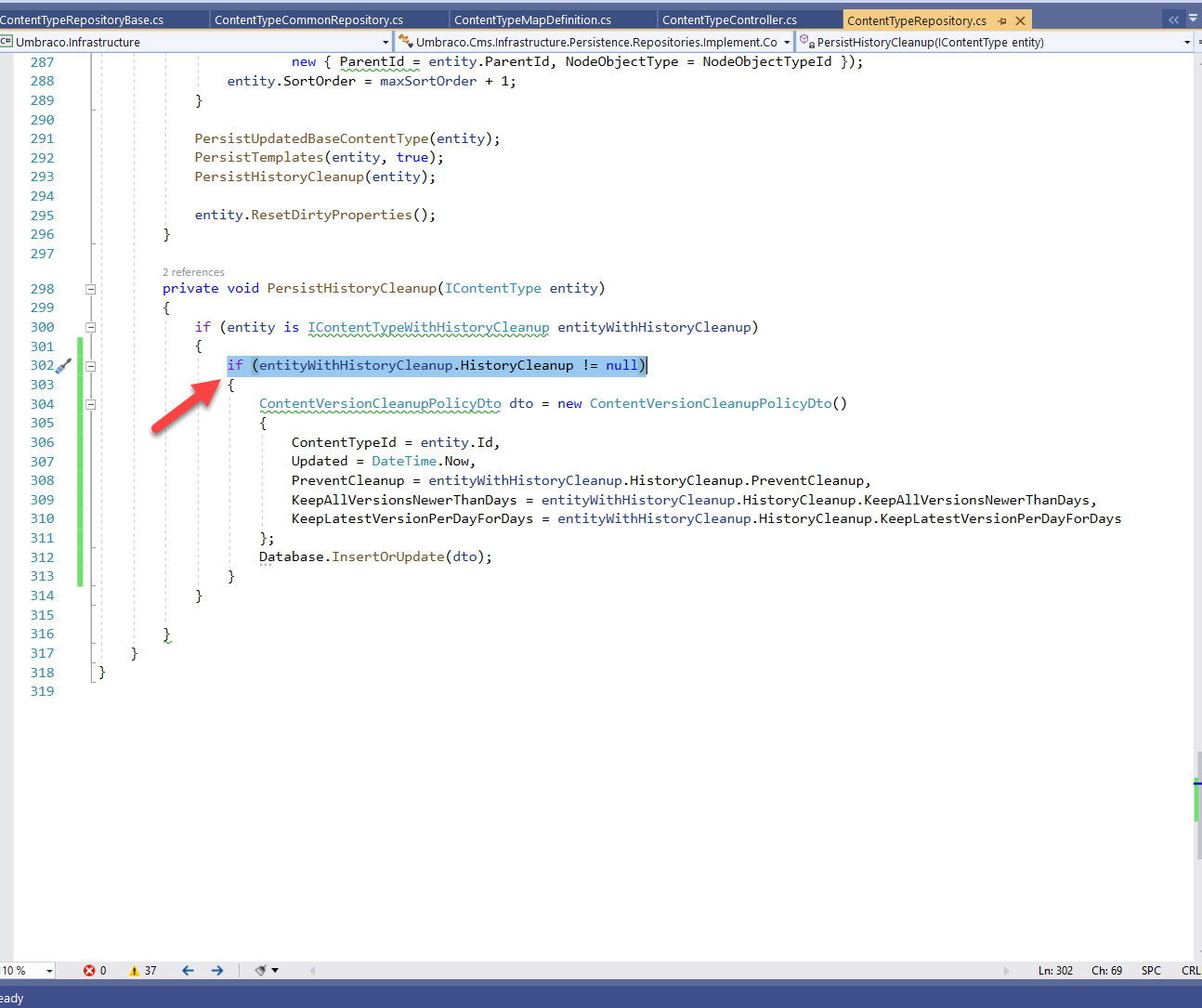Click ContentVersionCleanupPolicyDto type at start of line 304
Screen dimensions: 1202x1008
point(380,404)
